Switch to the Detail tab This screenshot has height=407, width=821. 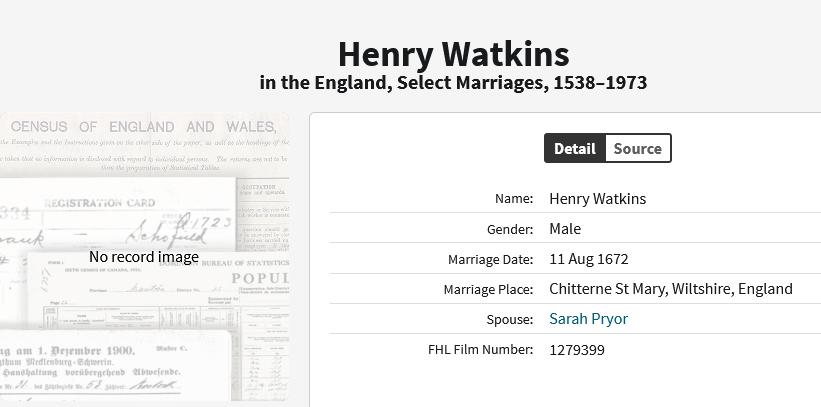[x=575, y=149]
